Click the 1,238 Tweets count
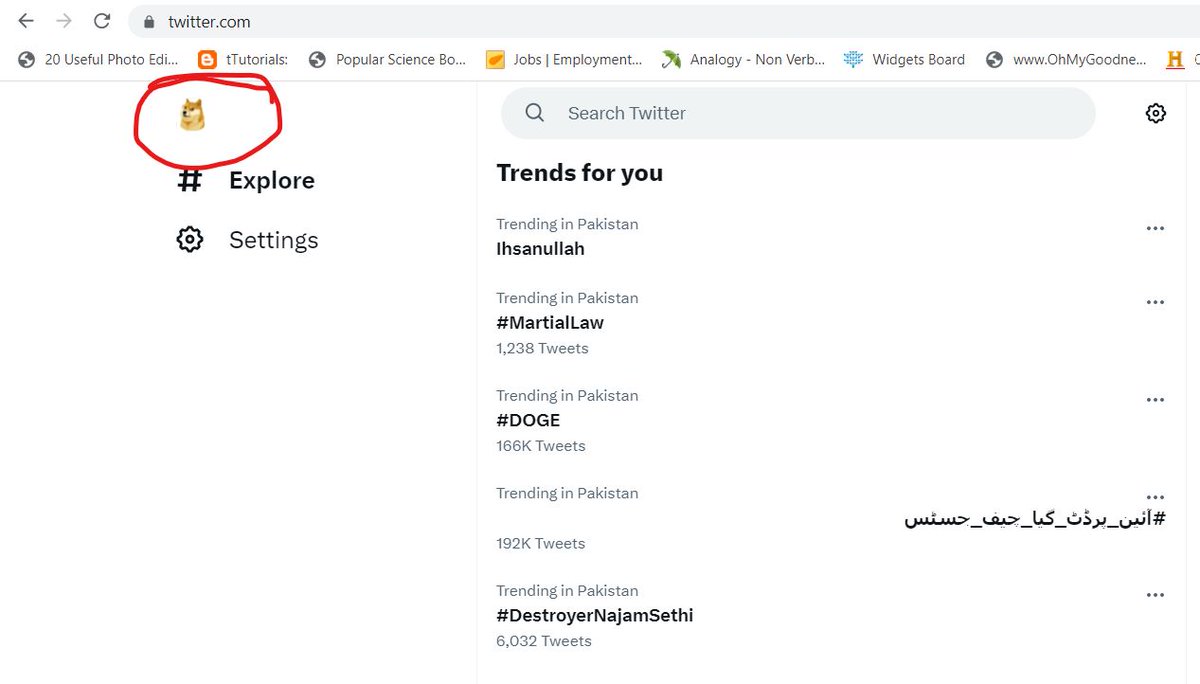This screenshot has height=684, width=1200. (x=542, y=348)
